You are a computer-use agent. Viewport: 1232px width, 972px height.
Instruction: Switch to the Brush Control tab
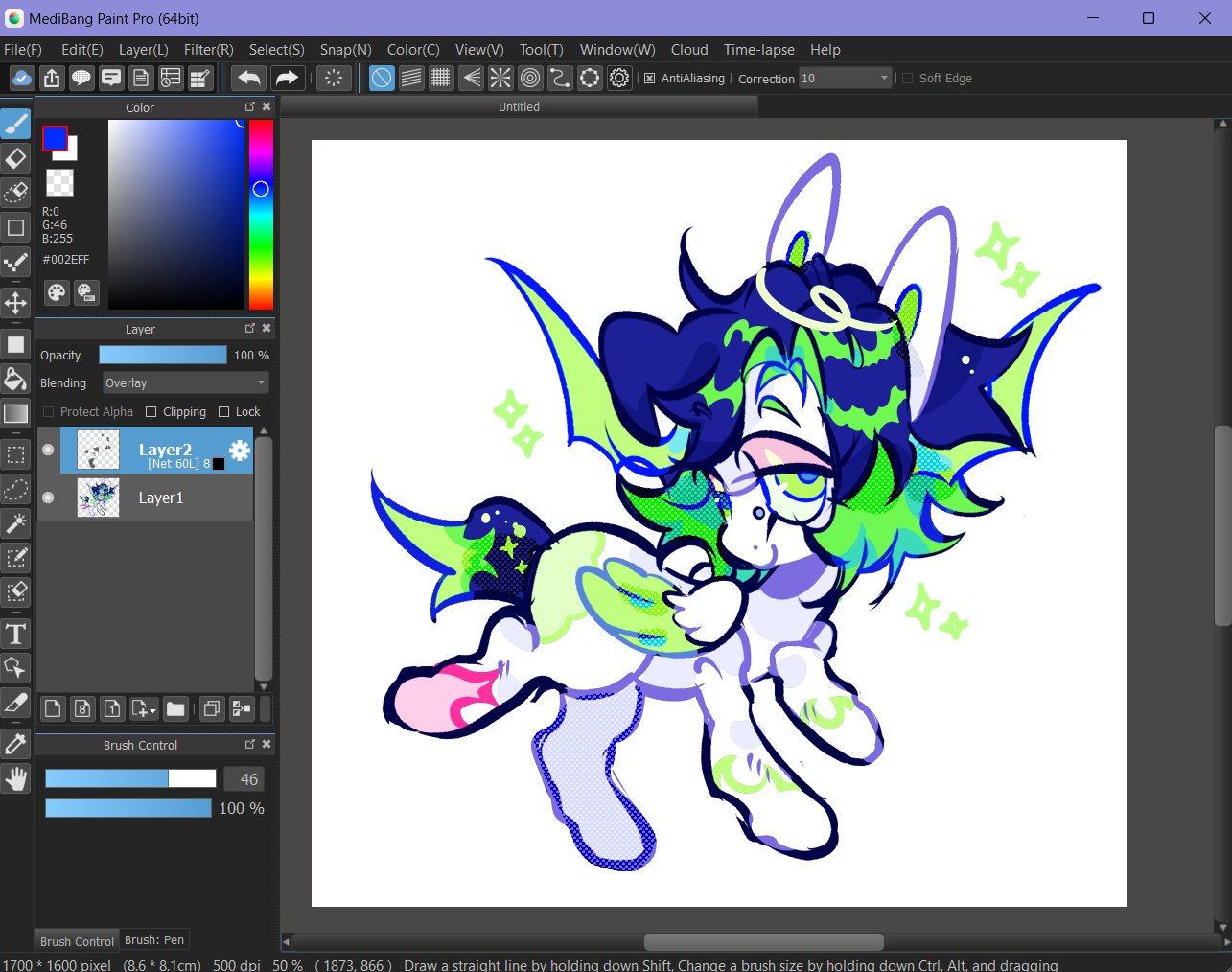pyautogui.click(x=77, y=941)
